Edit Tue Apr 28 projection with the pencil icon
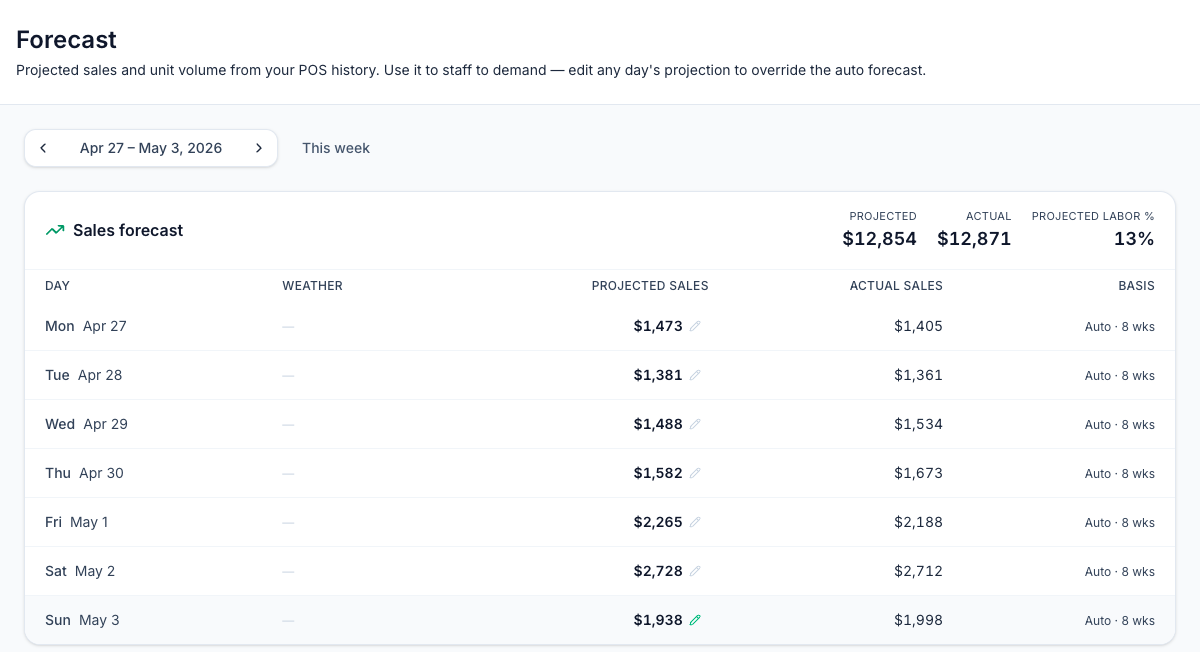 (x=695, y=375)
